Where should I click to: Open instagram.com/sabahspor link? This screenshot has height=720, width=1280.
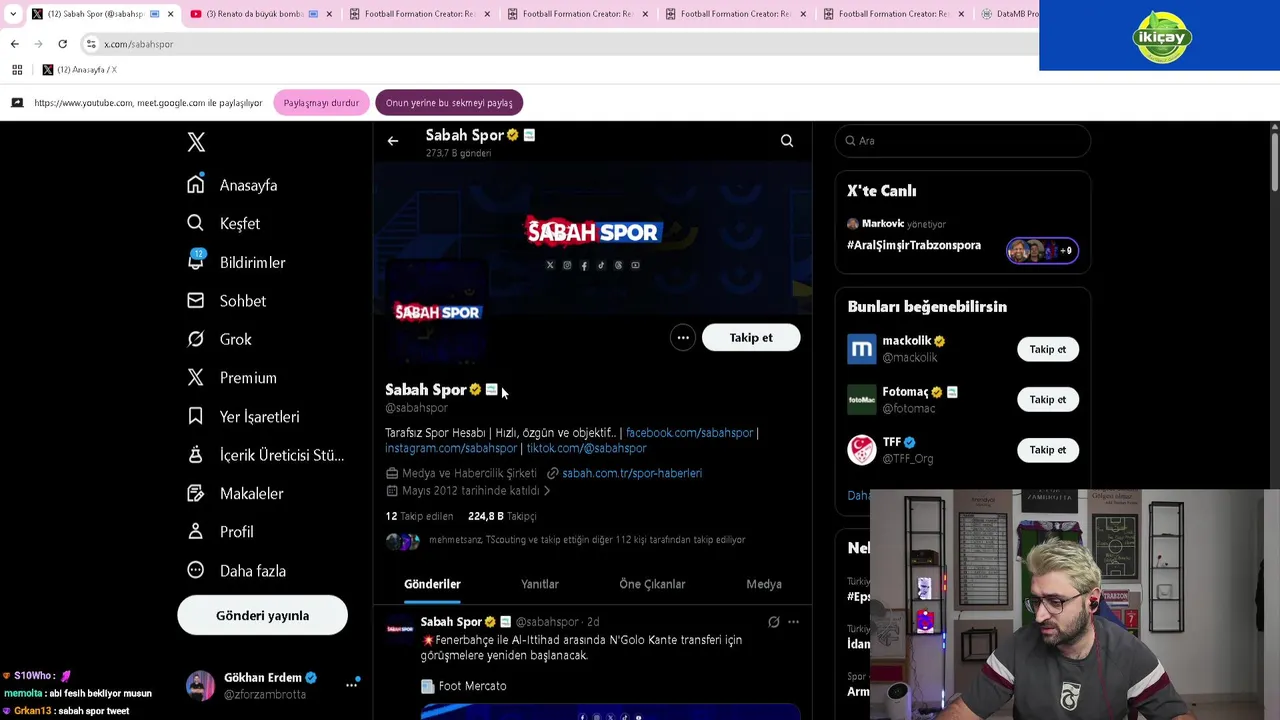451,448
